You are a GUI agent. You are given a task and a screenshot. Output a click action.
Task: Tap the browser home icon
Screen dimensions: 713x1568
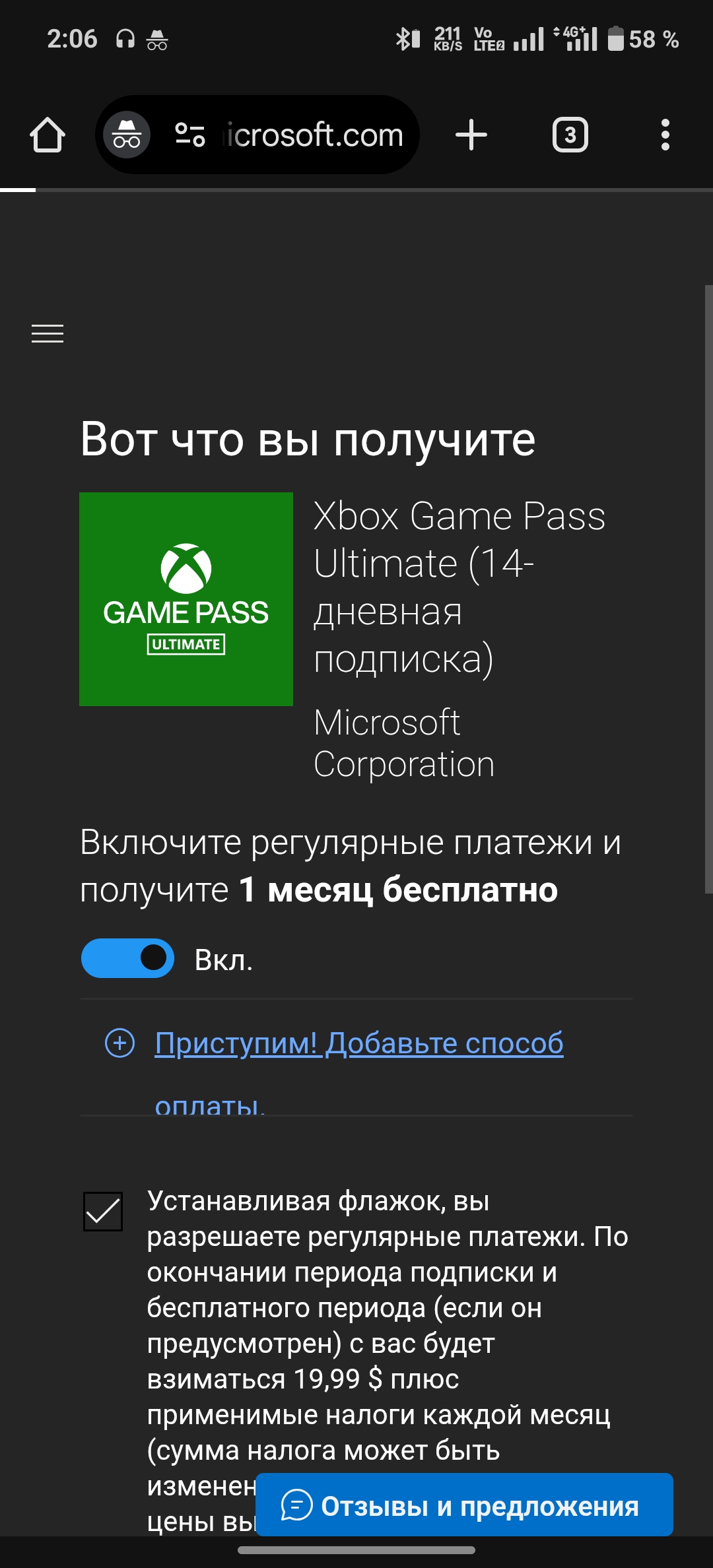tap(48, 135)
